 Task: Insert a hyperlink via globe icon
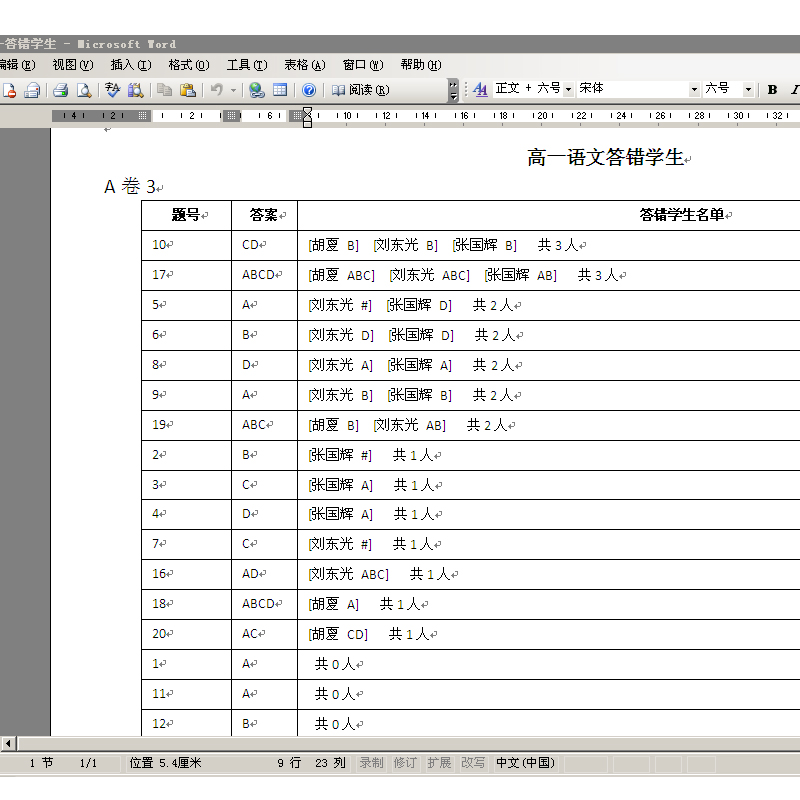(x=257, y=90)
